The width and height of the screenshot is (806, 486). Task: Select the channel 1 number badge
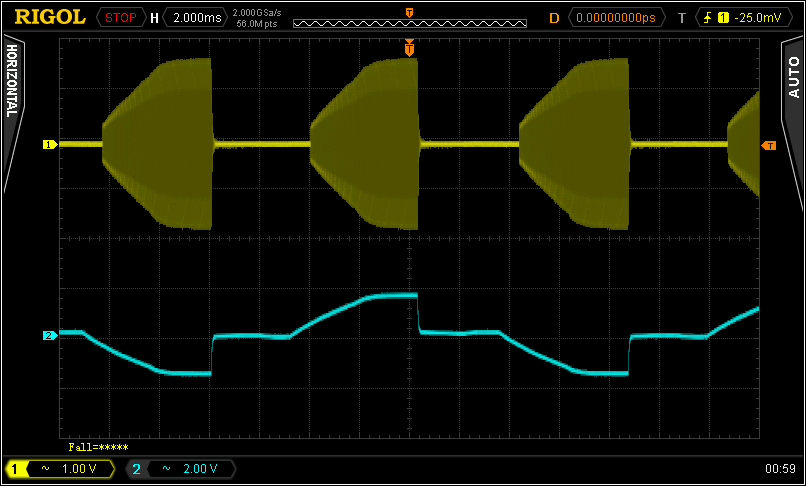[x=14, y=469]
